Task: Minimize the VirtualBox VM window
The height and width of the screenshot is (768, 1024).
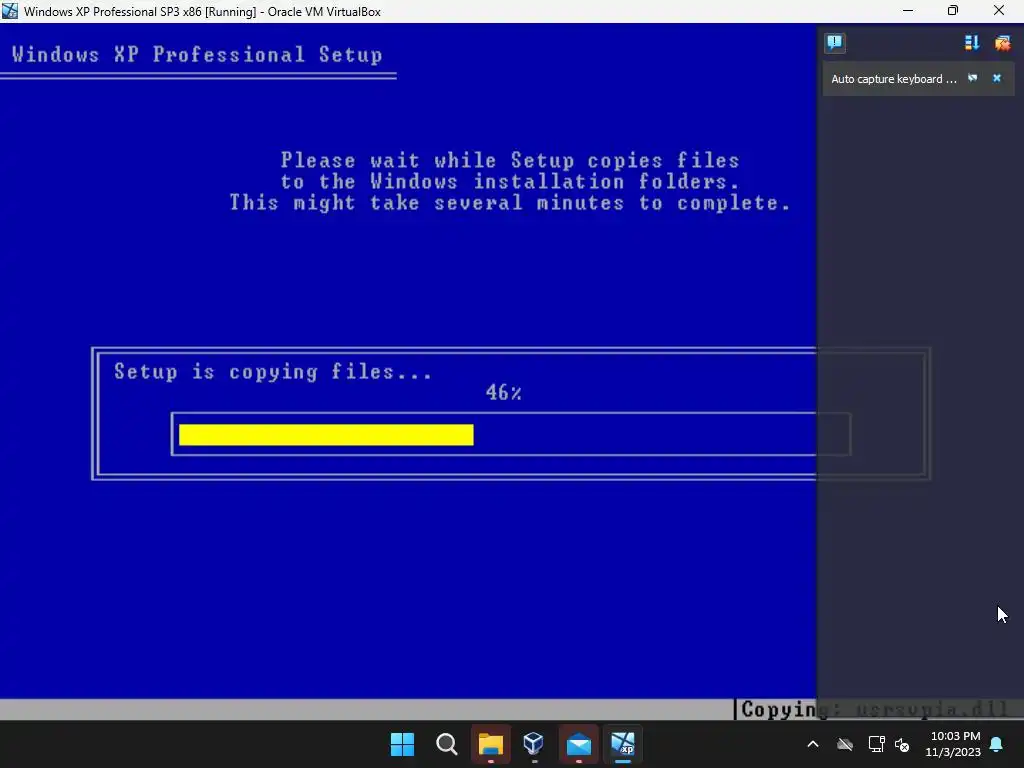Action: point(908,11)
